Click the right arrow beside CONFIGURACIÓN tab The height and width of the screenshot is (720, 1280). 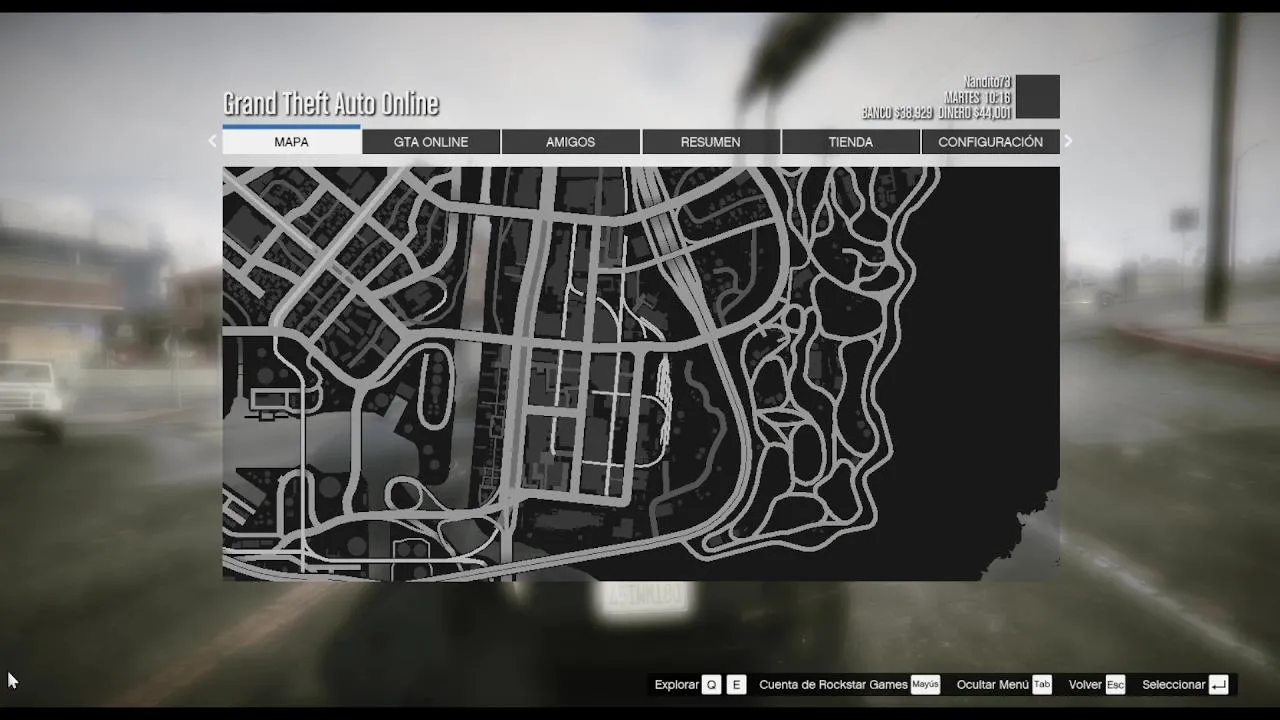pyautogui.click(x=1068, y=141)
